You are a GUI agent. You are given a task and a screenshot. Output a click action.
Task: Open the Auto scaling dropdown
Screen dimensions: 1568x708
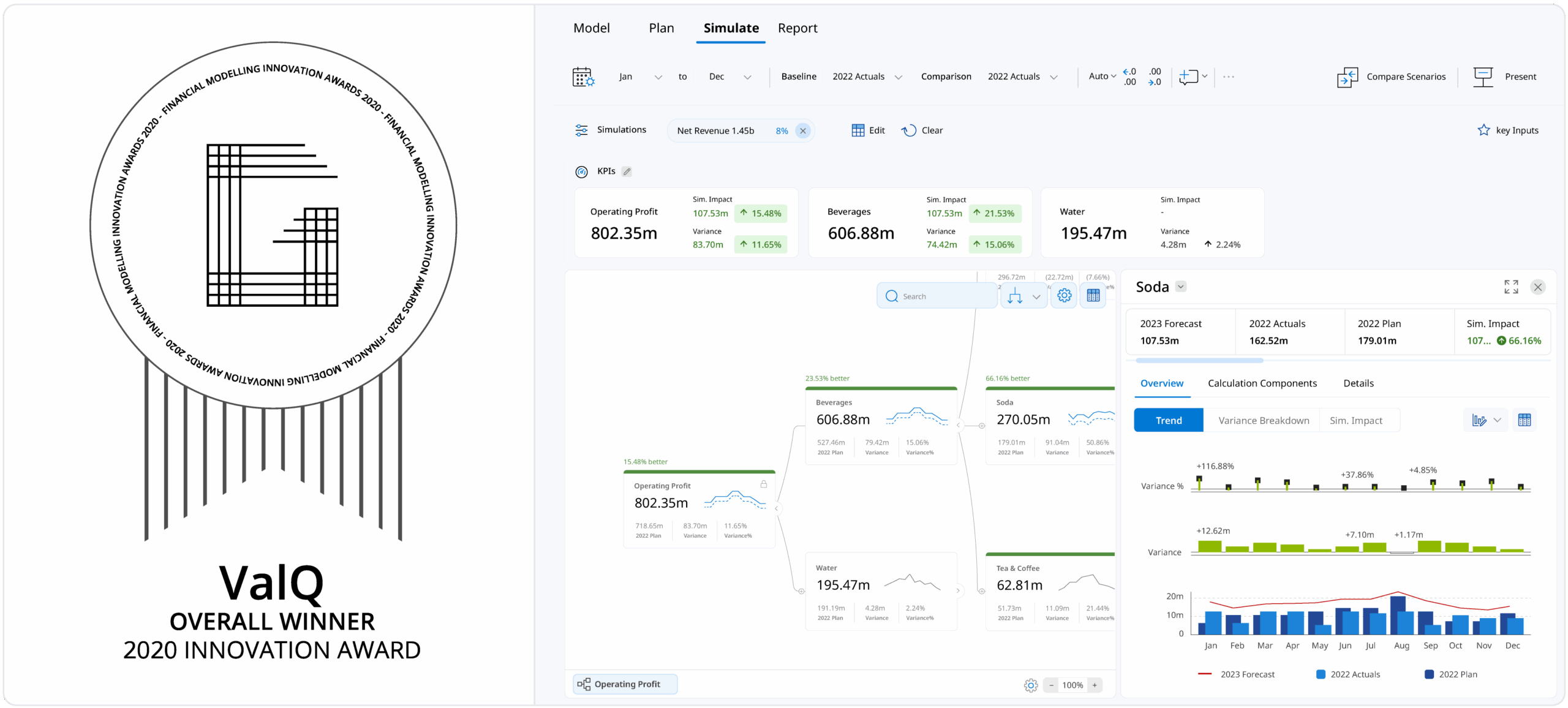pos(1102,77)
